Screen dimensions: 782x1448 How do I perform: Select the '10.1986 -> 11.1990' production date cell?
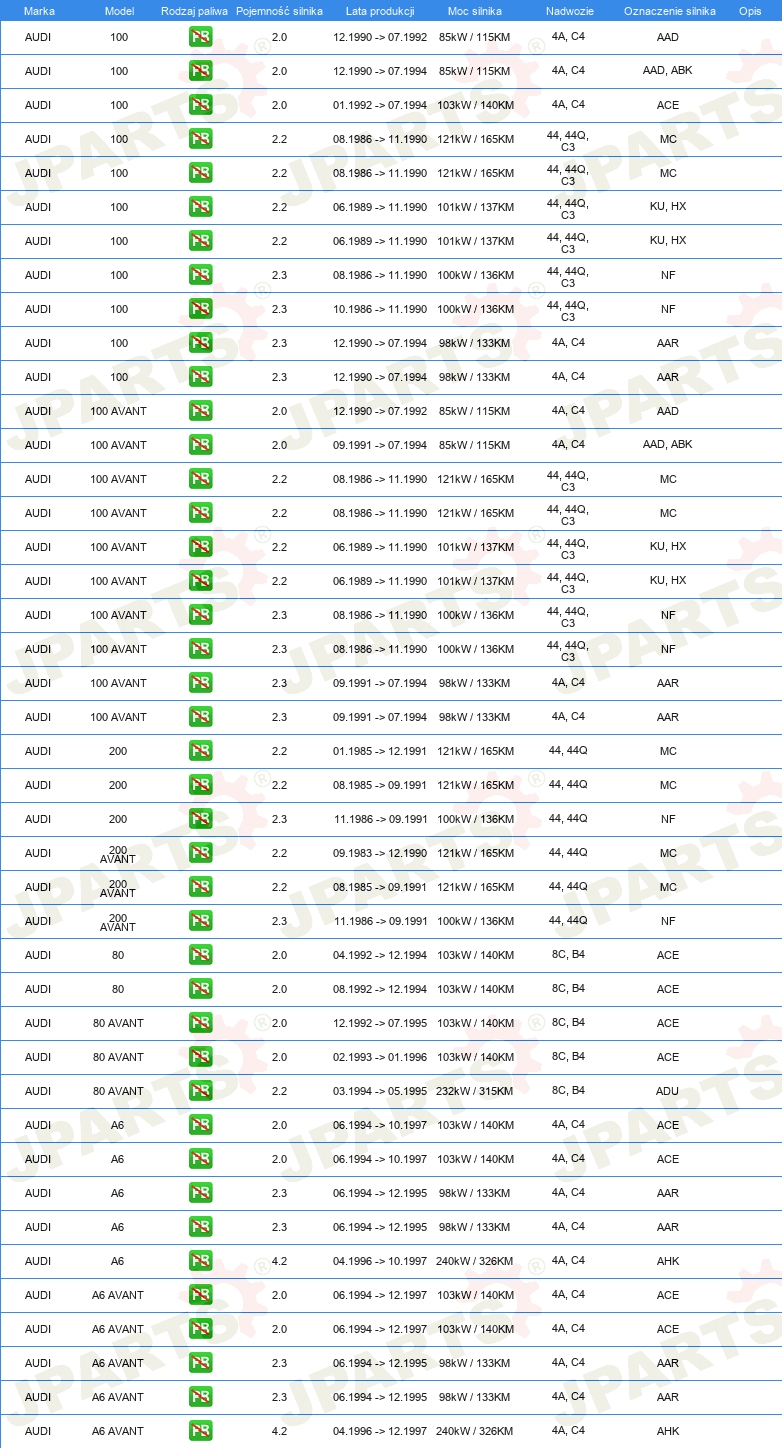click(380, 309)
